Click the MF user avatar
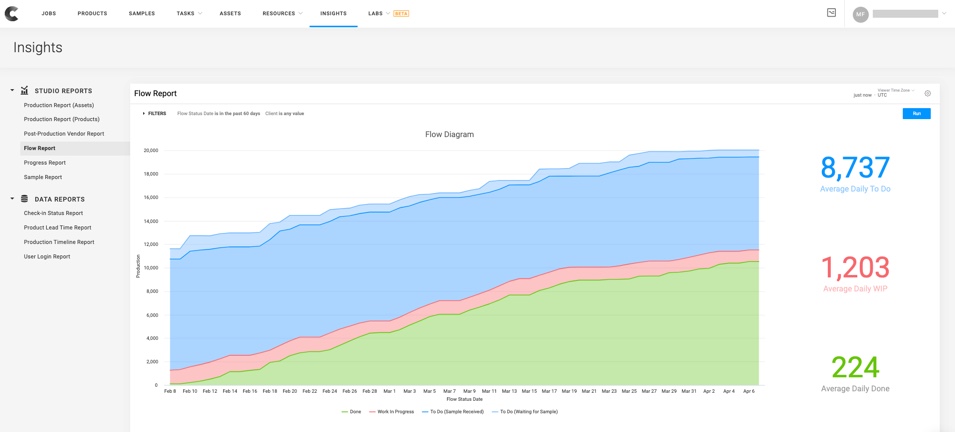 click(x=860, y=14)
